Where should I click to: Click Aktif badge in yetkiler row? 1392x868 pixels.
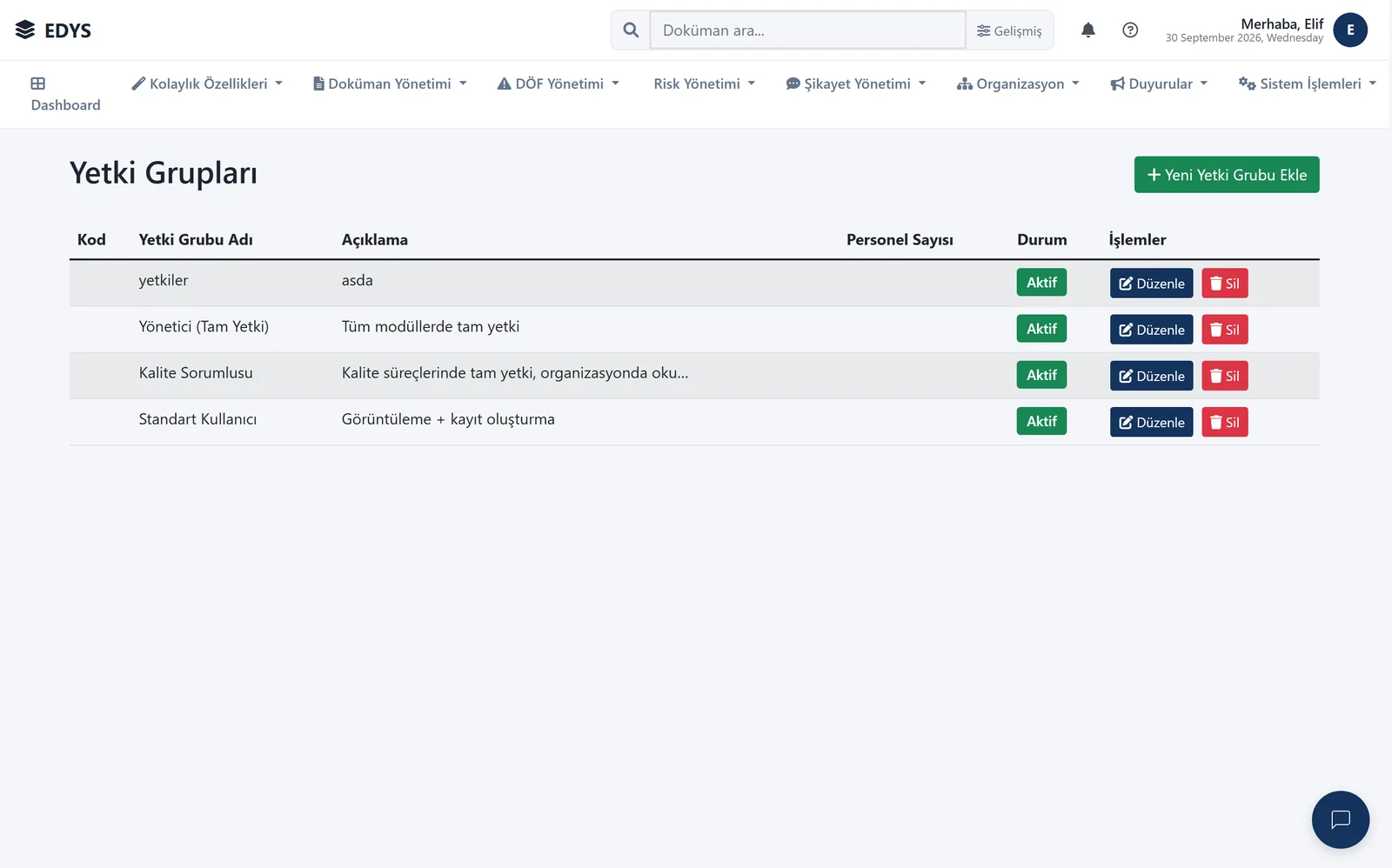coord(1041,283)
